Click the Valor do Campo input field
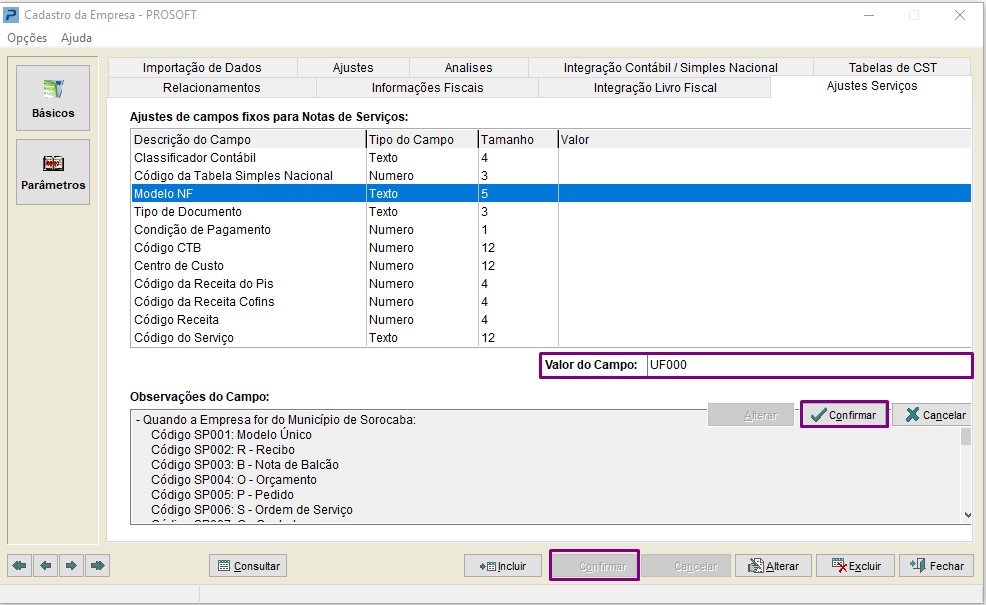Viewport: 986px width, 605px height. coord(807,365)
